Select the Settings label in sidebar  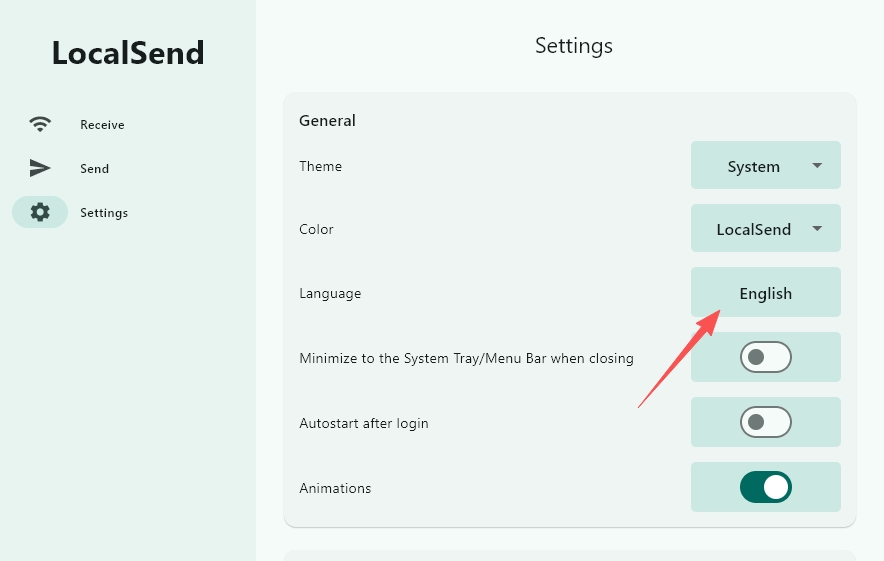click(104, 213)
